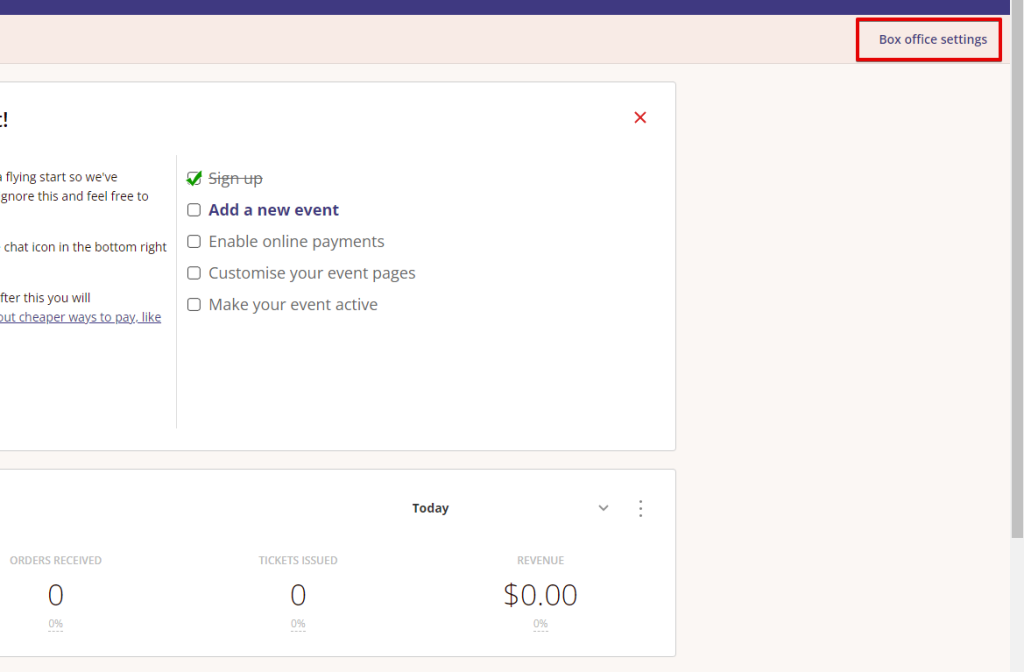Check the Enable online payments checkbox

tap(194, 241)
